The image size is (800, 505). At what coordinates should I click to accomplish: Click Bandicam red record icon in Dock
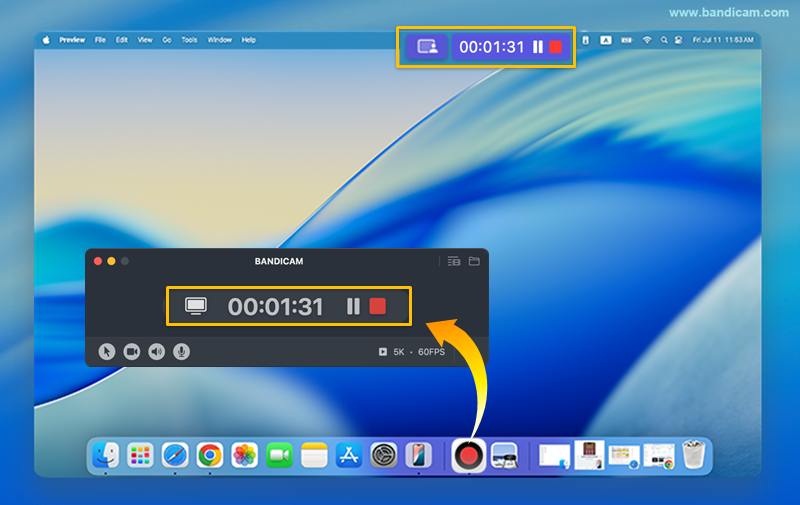pyautogui.click(x=468, y=456)
